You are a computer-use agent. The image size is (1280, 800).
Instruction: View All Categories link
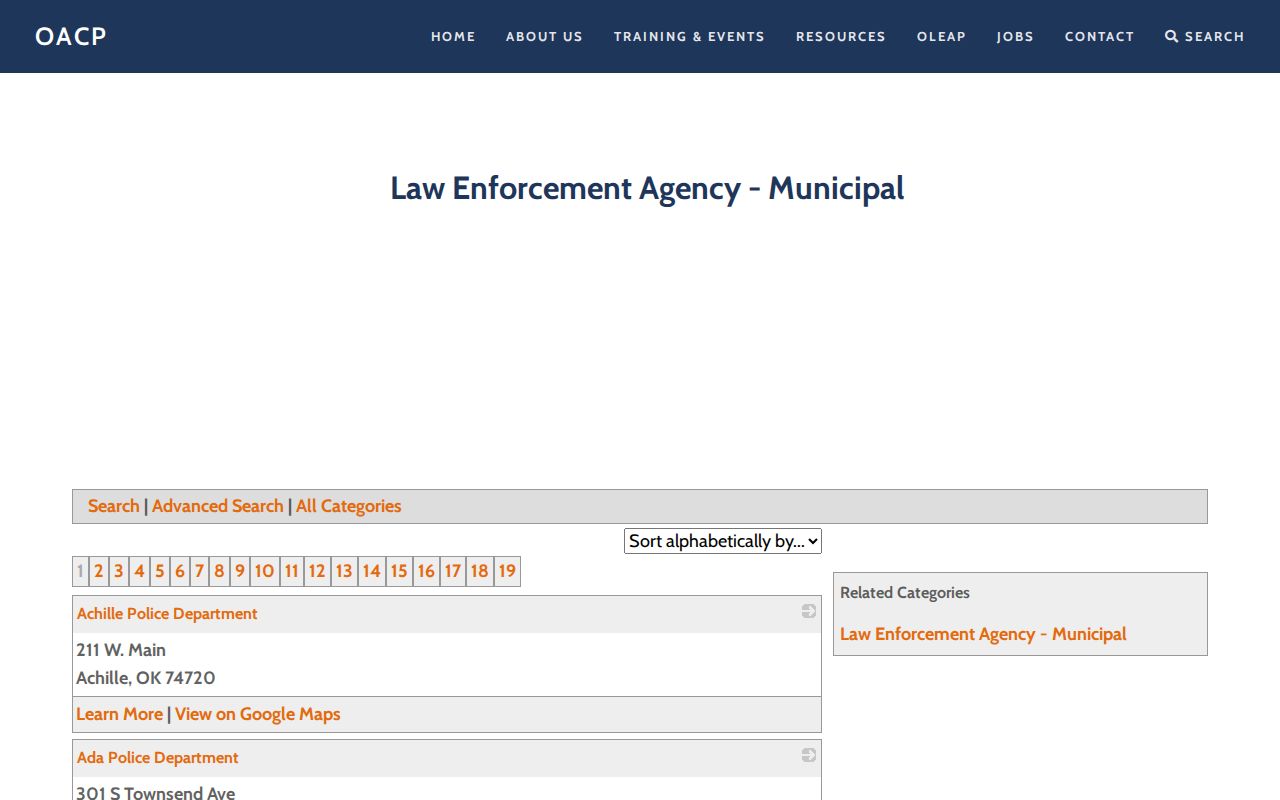click(x=348, y=506)
